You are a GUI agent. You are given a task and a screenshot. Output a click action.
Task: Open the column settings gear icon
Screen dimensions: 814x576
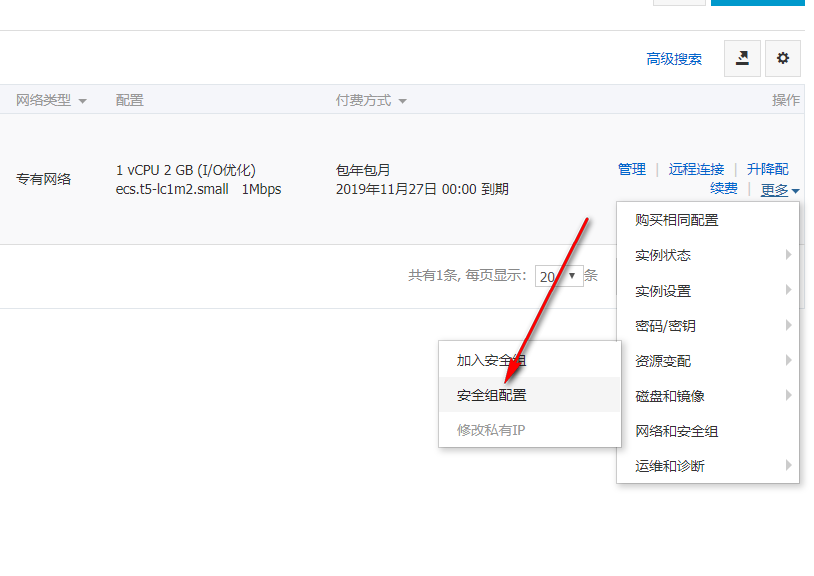click(782, 59)
